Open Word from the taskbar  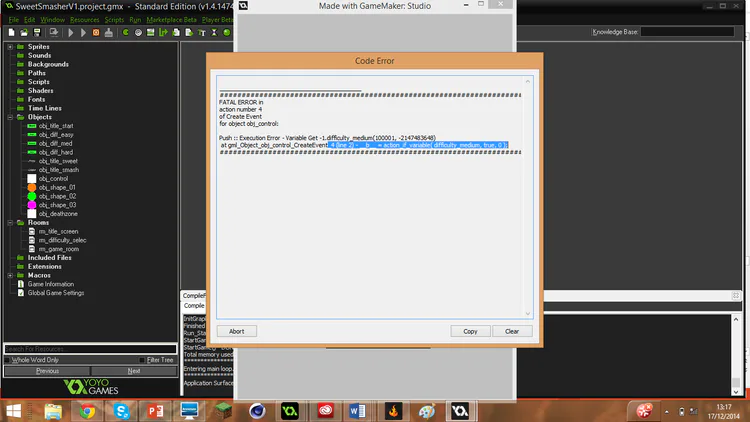coord(357,411)
